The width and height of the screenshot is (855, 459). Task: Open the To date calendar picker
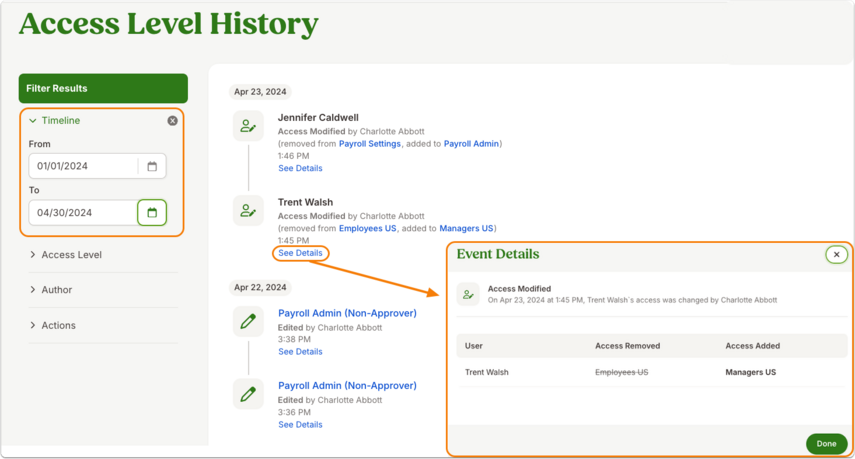click(x=152, y=213)
